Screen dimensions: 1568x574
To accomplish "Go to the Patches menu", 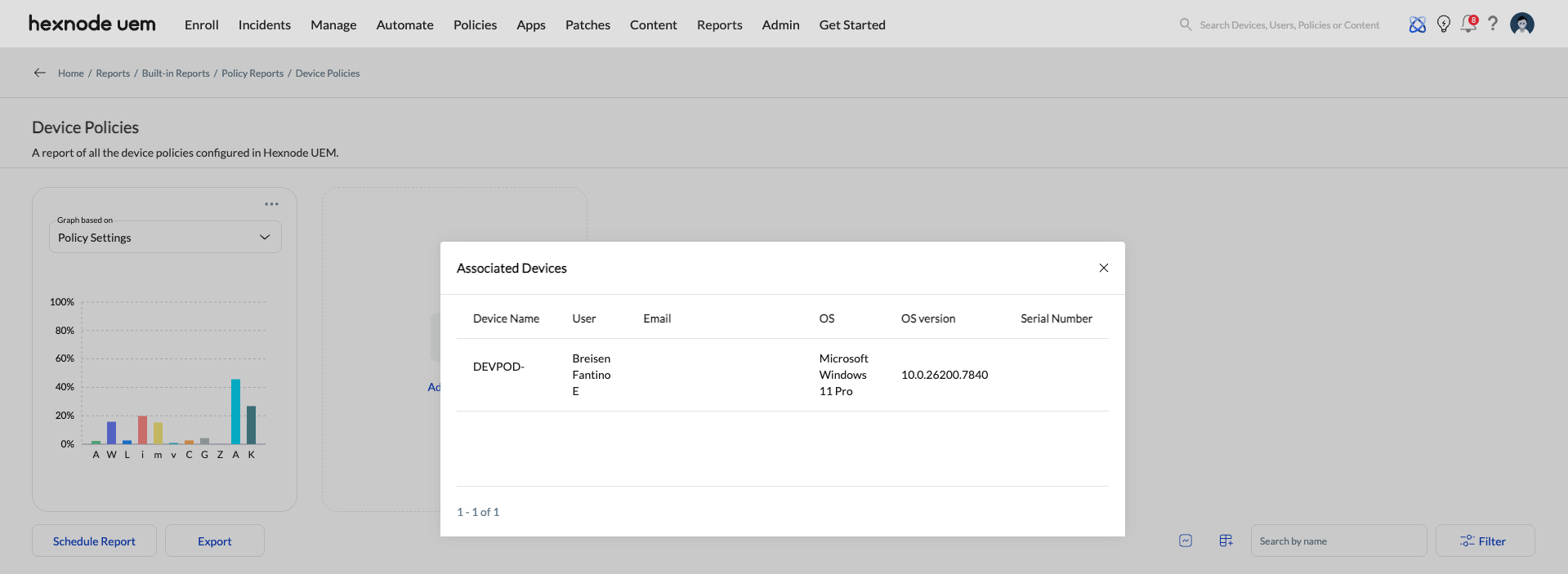I will click(587, 24).
